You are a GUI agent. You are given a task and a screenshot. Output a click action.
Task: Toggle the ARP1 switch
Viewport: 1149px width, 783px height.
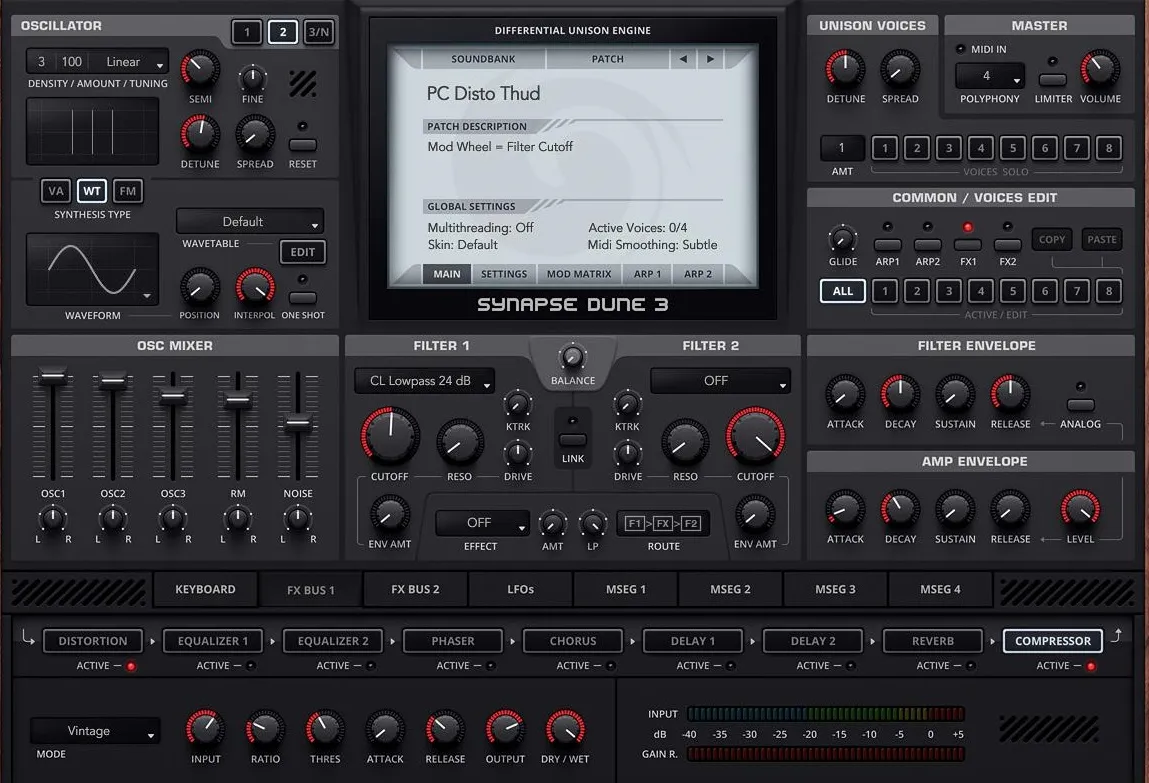[887, 244]
